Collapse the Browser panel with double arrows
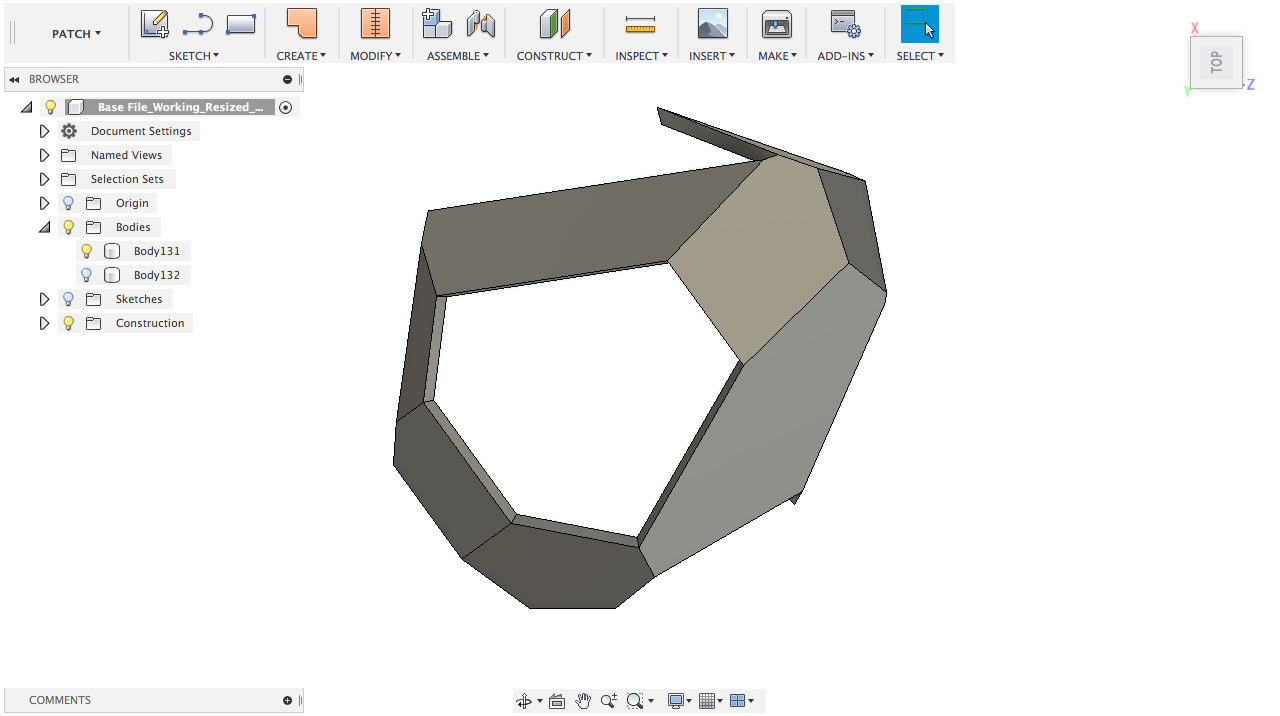Viewport: 1280px width, 716px height. (14, 79)
